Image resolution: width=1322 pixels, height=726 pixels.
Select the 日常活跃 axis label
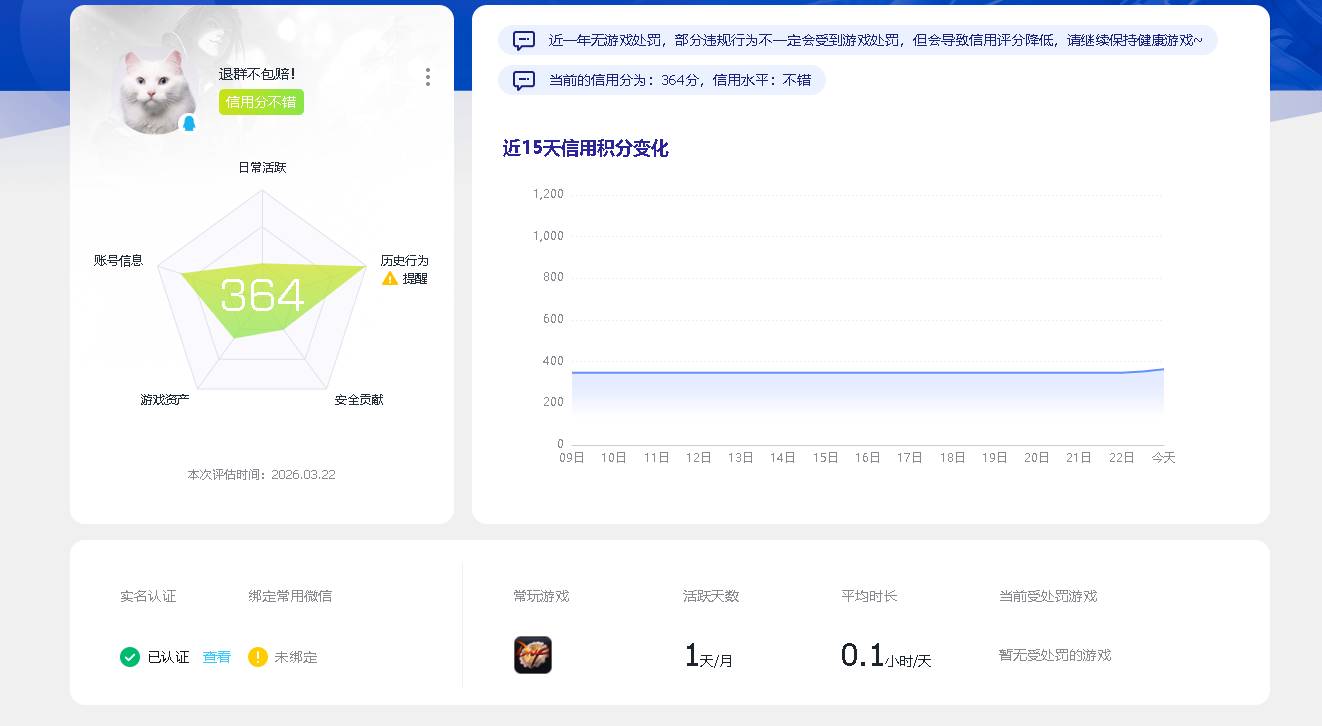[262, 167]
